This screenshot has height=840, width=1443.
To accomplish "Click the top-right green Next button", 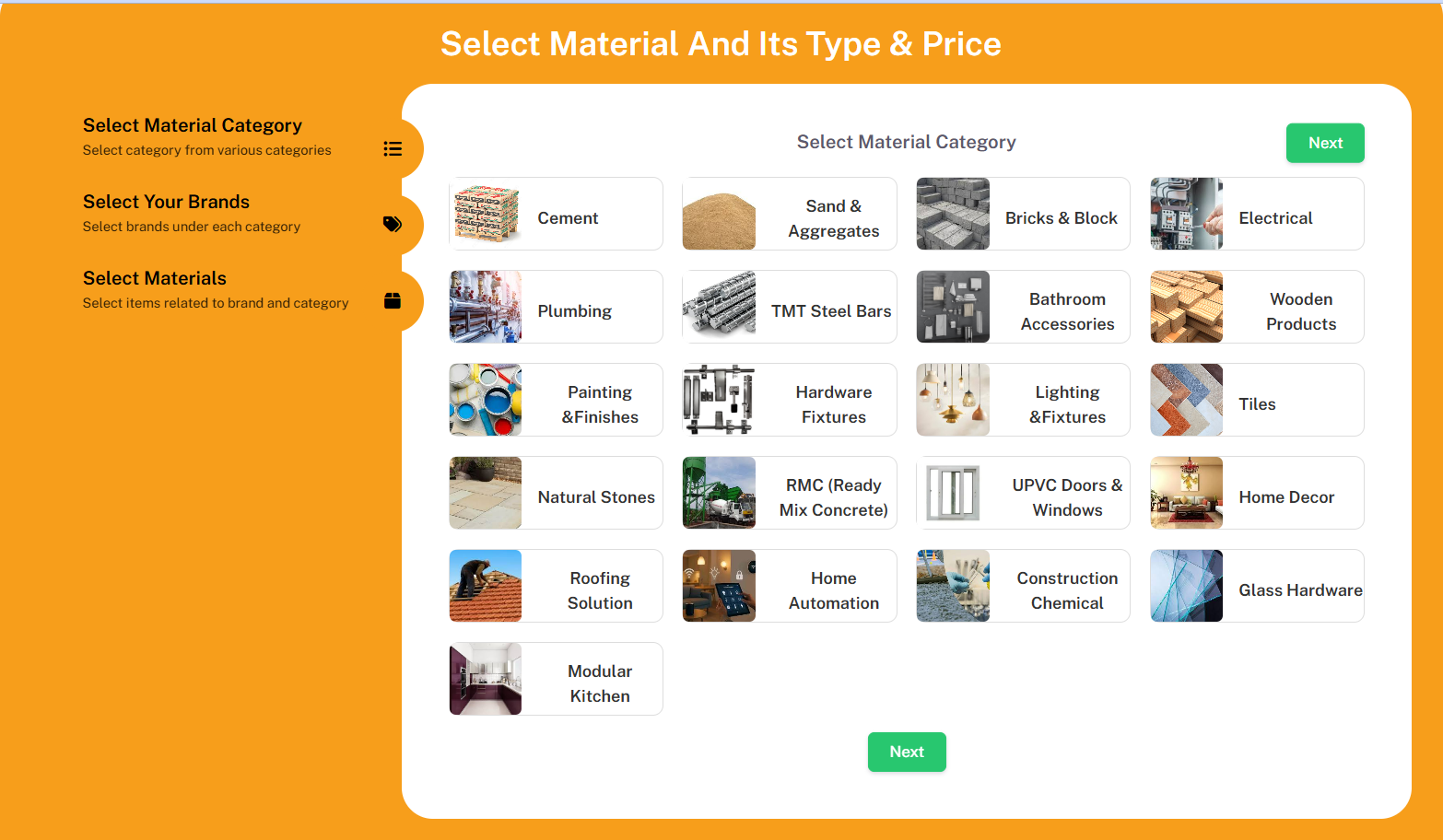I will pyautogui.click(x=1325, y=143).
